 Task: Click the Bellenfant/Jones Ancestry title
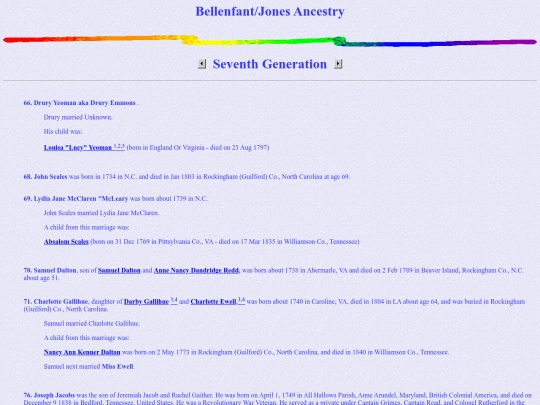tap(270, 11)
